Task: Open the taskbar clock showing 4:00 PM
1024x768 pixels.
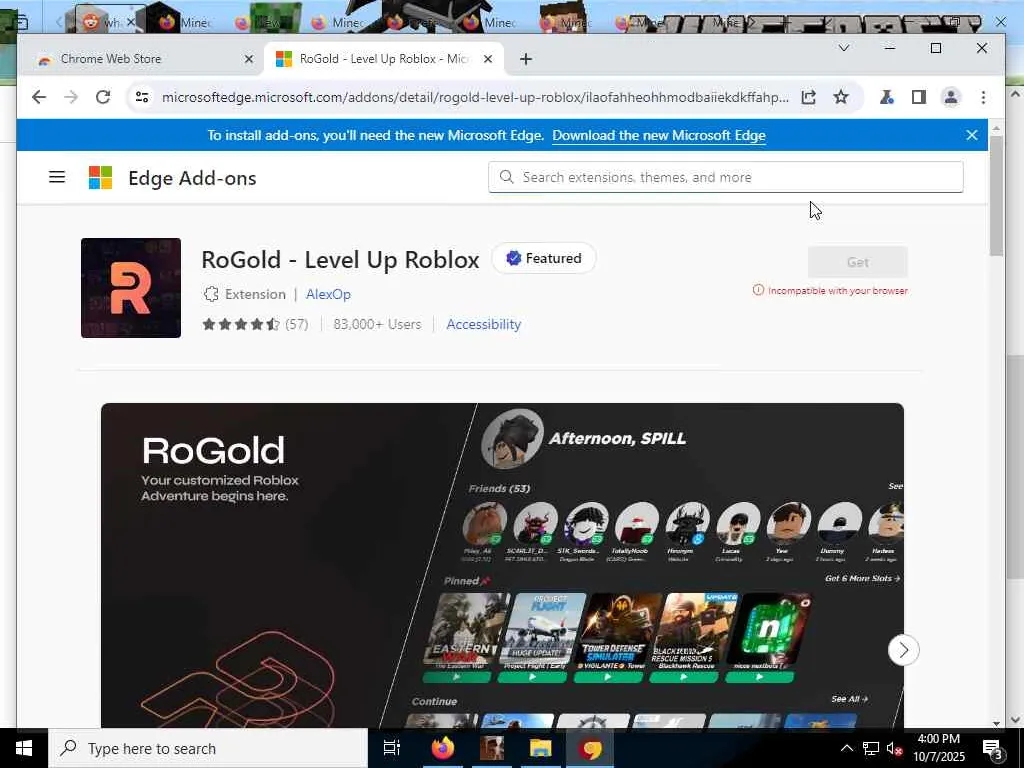Action: tap(938, 748)
